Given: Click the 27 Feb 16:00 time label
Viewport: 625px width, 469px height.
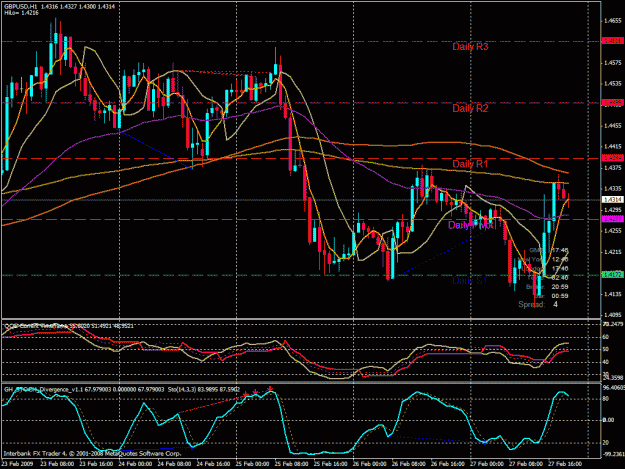Looking at the screenshot, I should (x=565, y=464).
